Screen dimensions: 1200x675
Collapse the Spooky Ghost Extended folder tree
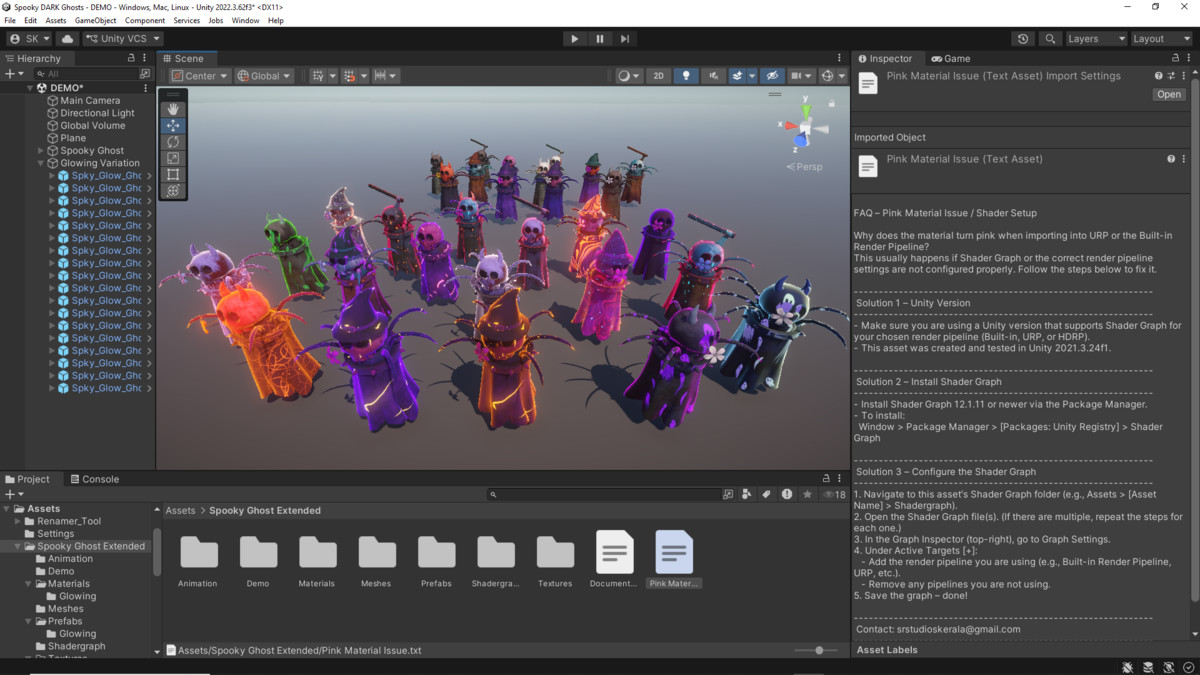(x=18, y=546)
